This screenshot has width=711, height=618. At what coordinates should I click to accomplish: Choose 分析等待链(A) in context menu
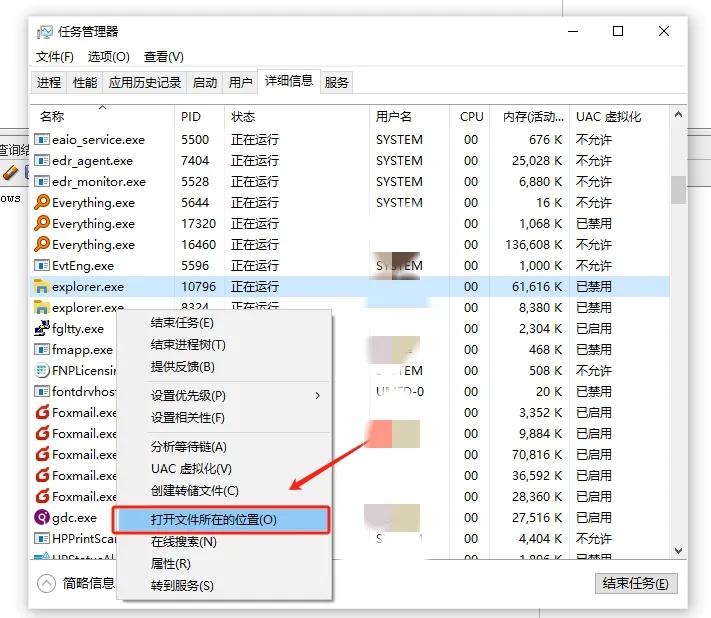pos(224,447)
